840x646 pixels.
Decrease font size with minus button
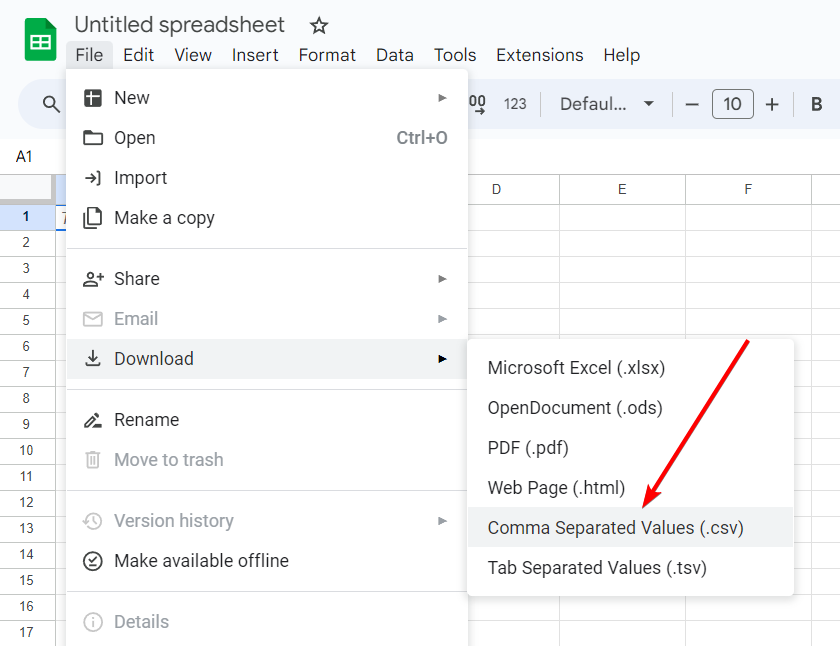coord(692,104)
